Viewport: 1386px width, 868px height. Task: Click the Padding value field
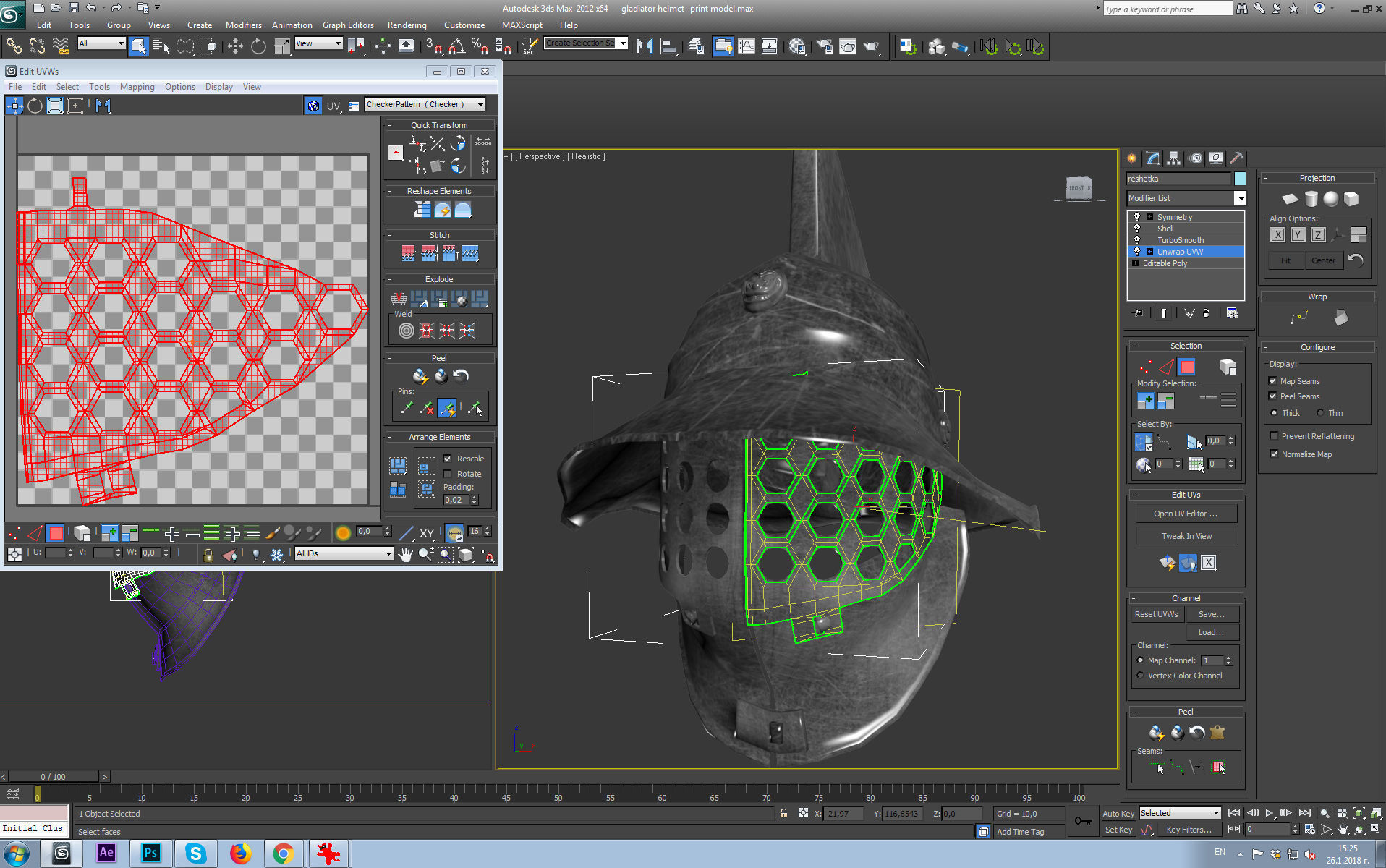tap(456, 500)
